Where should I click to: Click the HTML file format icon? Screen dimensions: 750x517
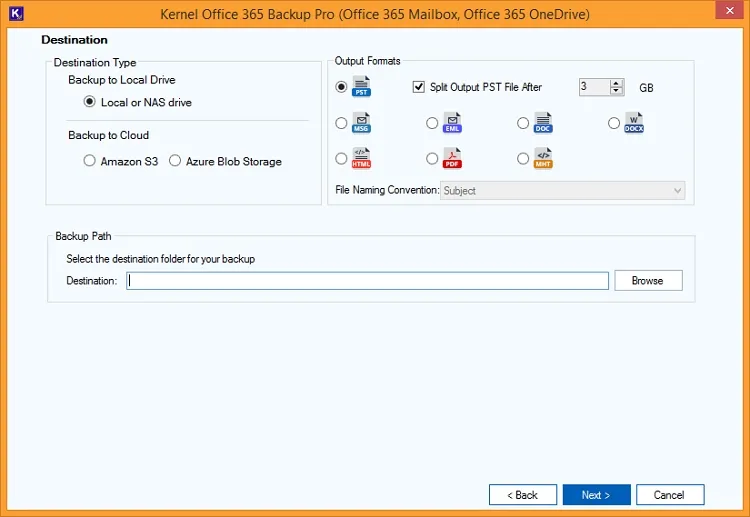click(x=361, y=158)
